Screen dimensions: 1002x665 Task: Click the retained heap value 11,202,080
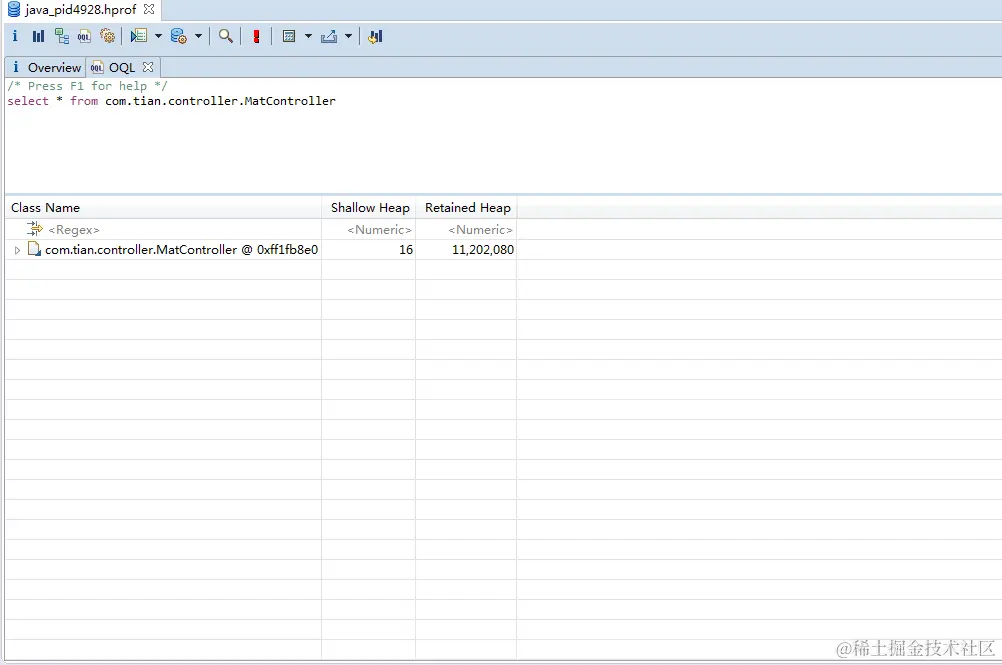(482, 250)
